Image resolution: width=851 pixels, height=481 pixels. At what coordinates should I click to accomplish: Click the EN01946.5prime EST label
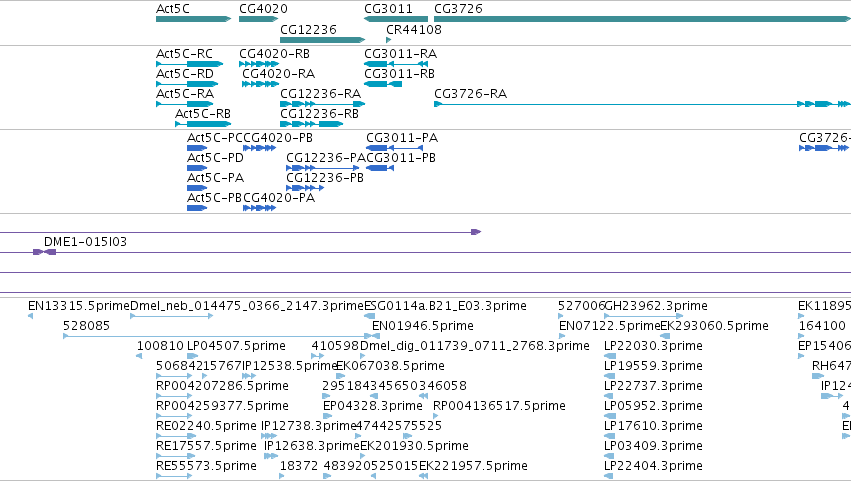(422, 326)
